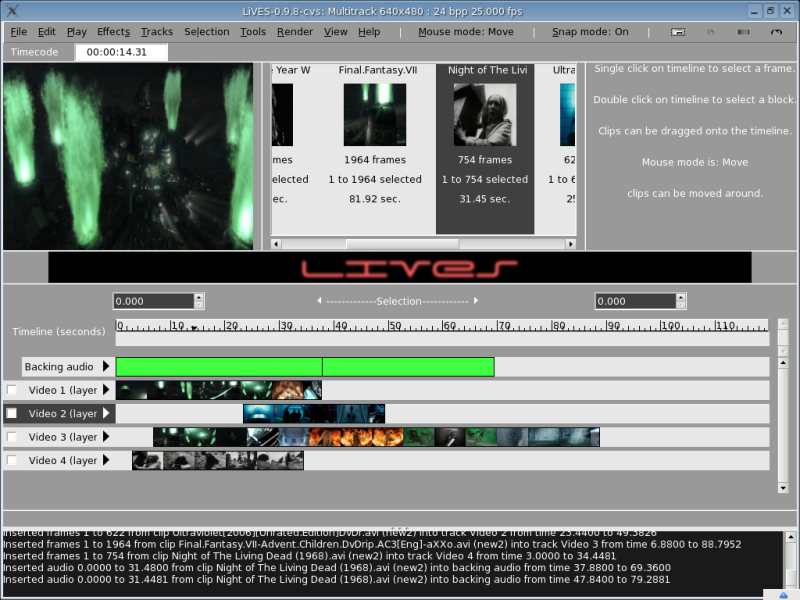Expand the Video 1 track arrow
Image resolution: width=800 pixels, height=600 pixels.
click(106, 390)
